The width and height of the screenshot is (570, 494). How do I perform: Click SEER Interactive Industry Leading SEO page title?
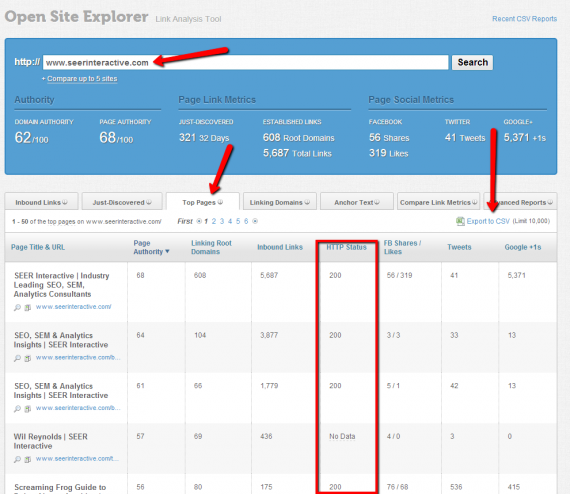[x=61, y=285]
